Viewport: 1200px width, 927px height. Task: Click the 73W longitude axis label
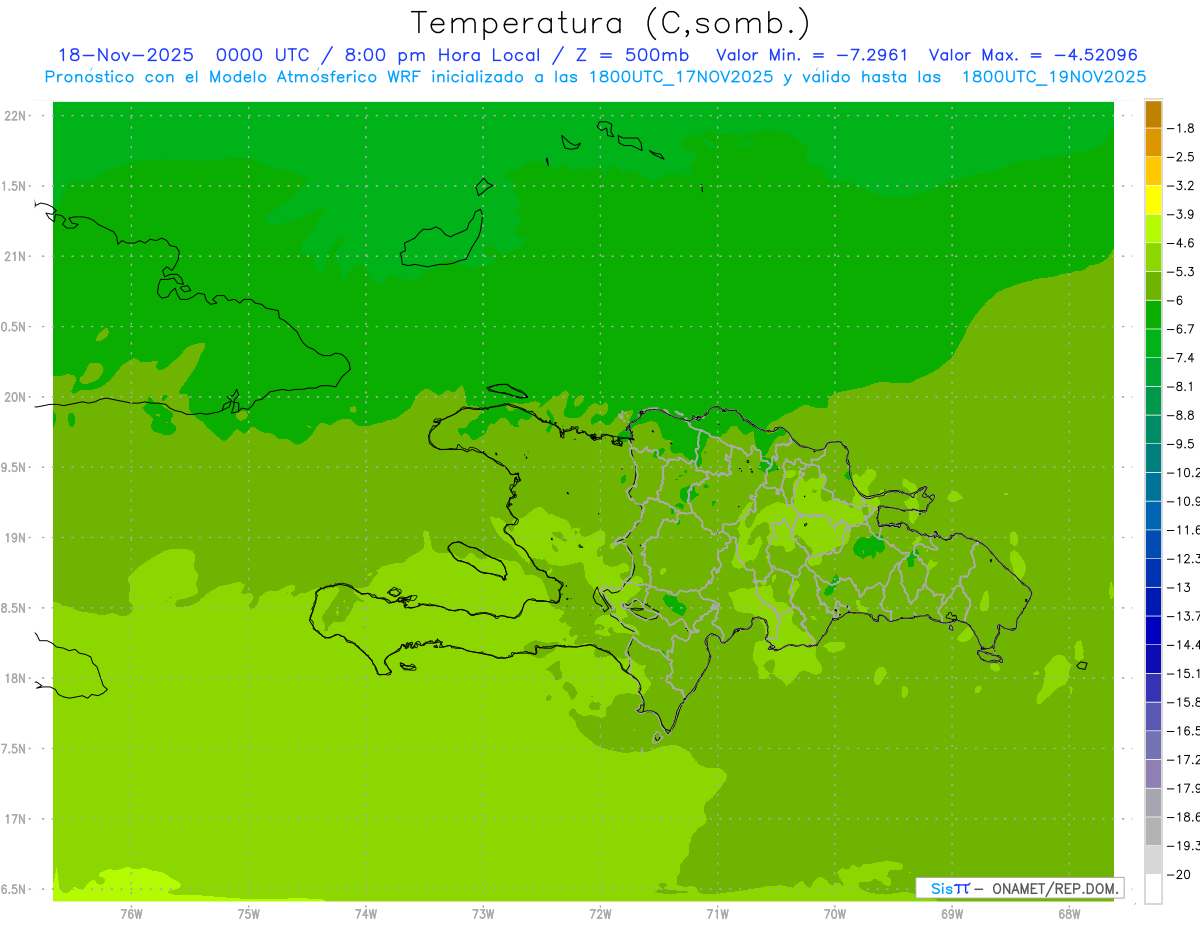483,914
